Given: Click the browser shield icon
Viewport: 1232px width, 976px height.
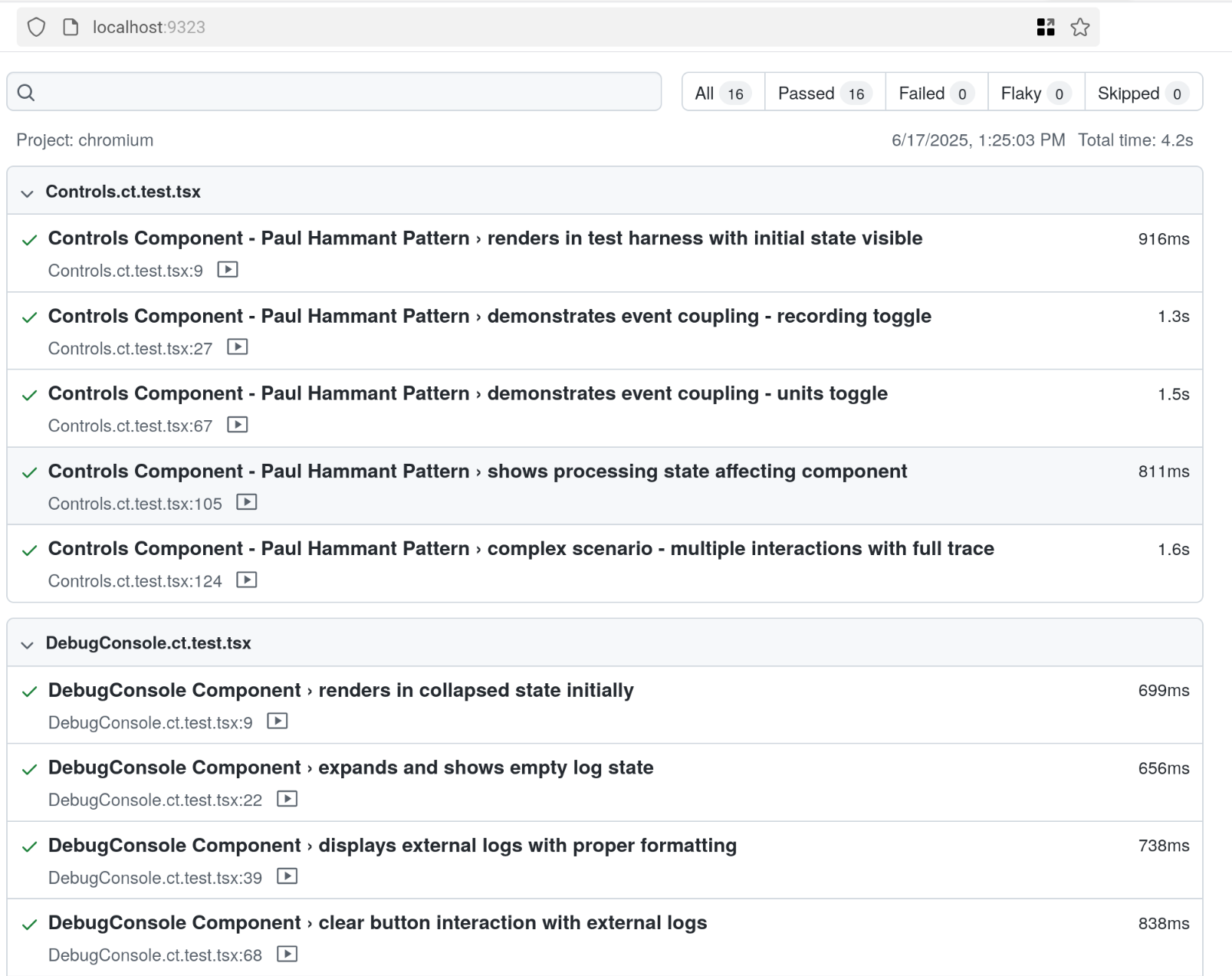Looking at the screenshot, I should point(36,28).
